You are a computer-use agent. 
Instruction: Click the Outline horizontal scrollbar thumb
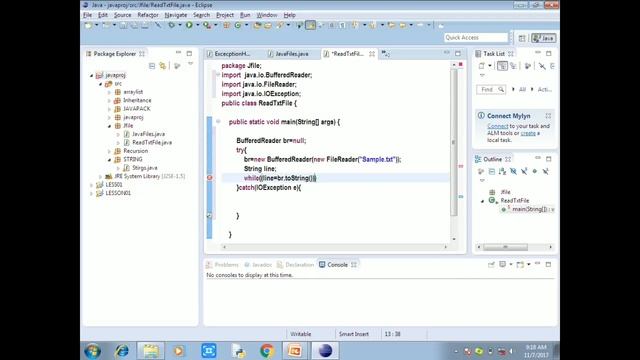click(x=505, y=247)
